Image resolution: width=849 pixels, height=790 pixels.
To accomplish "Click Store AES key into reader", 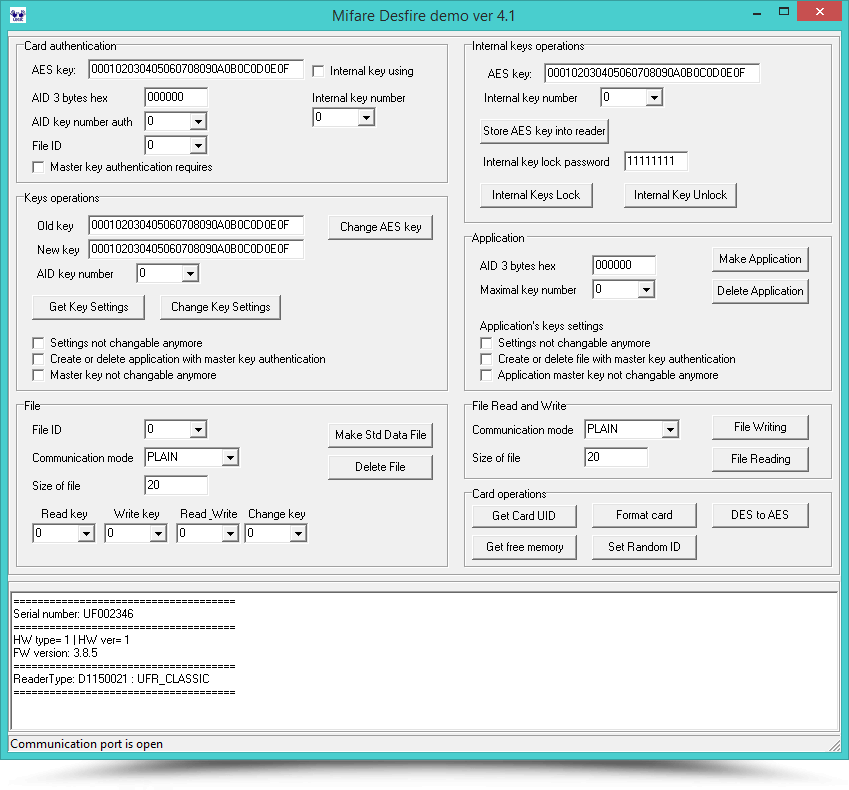I will click(x=544, y=132).
